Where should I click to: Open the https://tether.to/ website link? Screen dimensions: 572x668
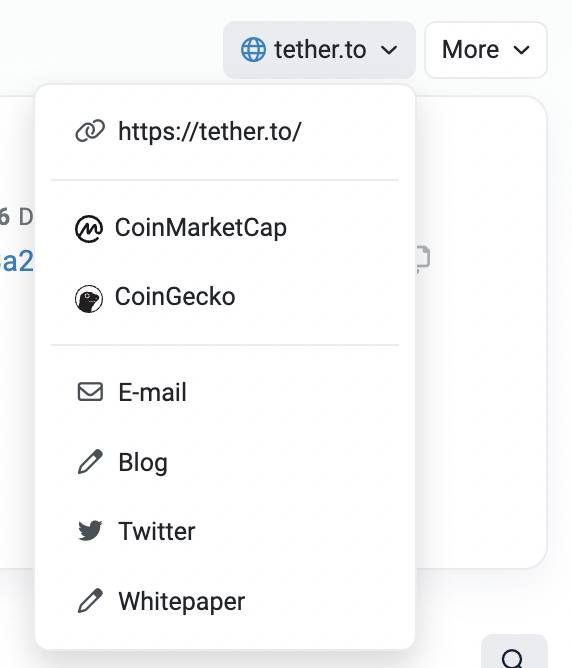pyautogui.click(x=224, y=131)
